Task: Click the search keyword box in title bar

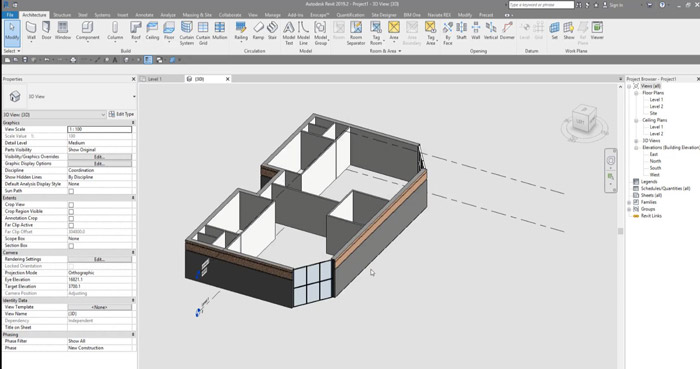Action: point(541,5)
